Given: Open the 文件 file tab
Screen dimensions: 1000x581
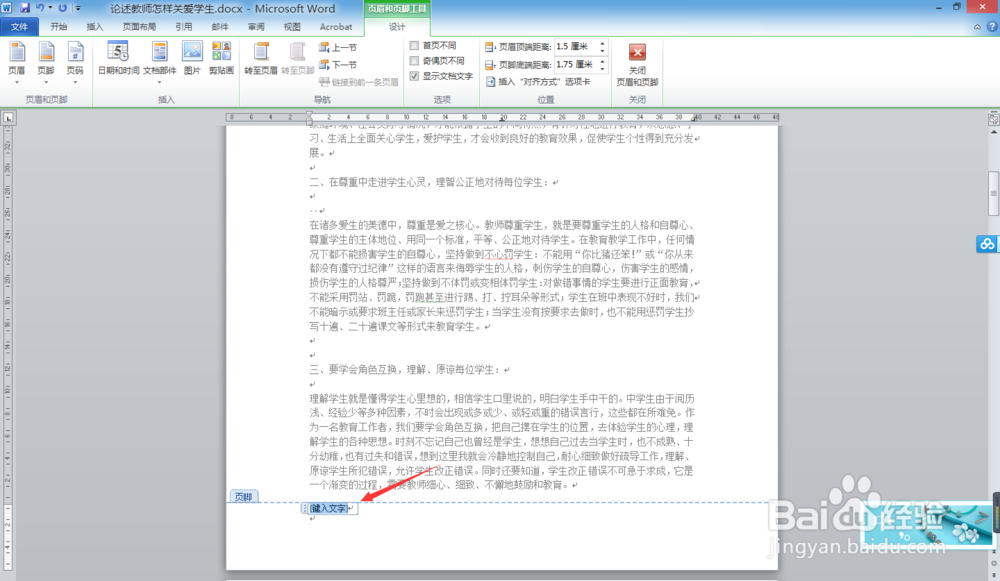Looking at the screenshot, I should click(20, 27).
